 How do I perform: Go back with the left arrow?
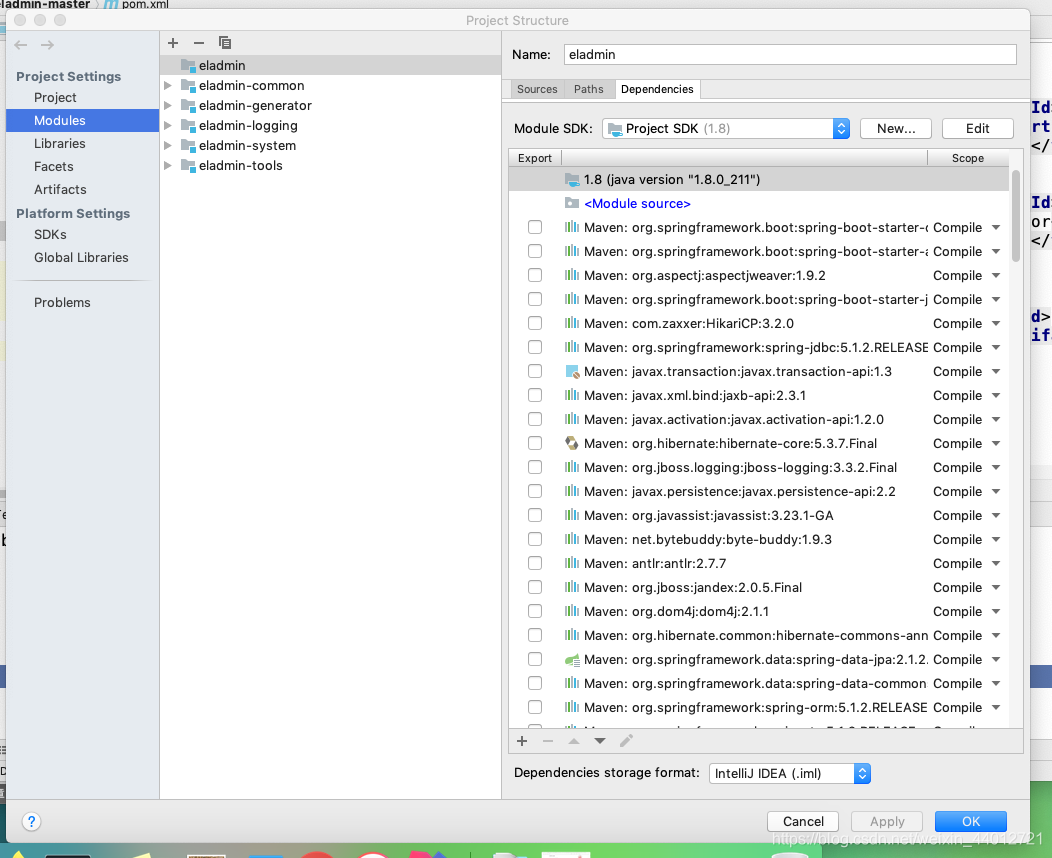[21, 45]
